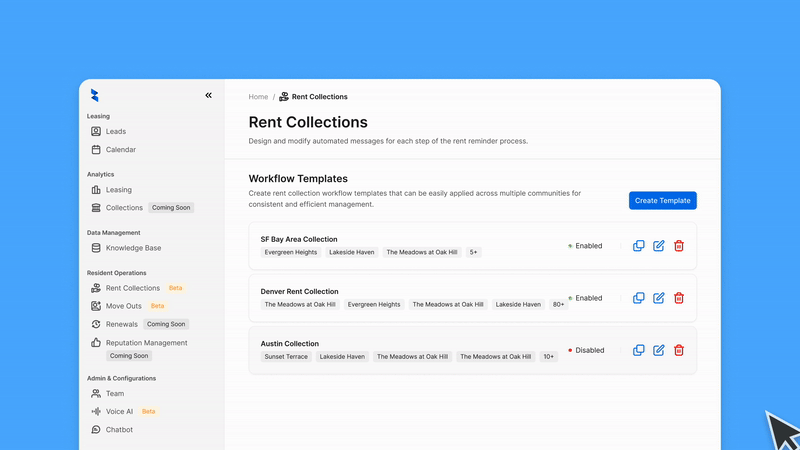
Task: Open Collections analytics item
Action: point(124,208)
